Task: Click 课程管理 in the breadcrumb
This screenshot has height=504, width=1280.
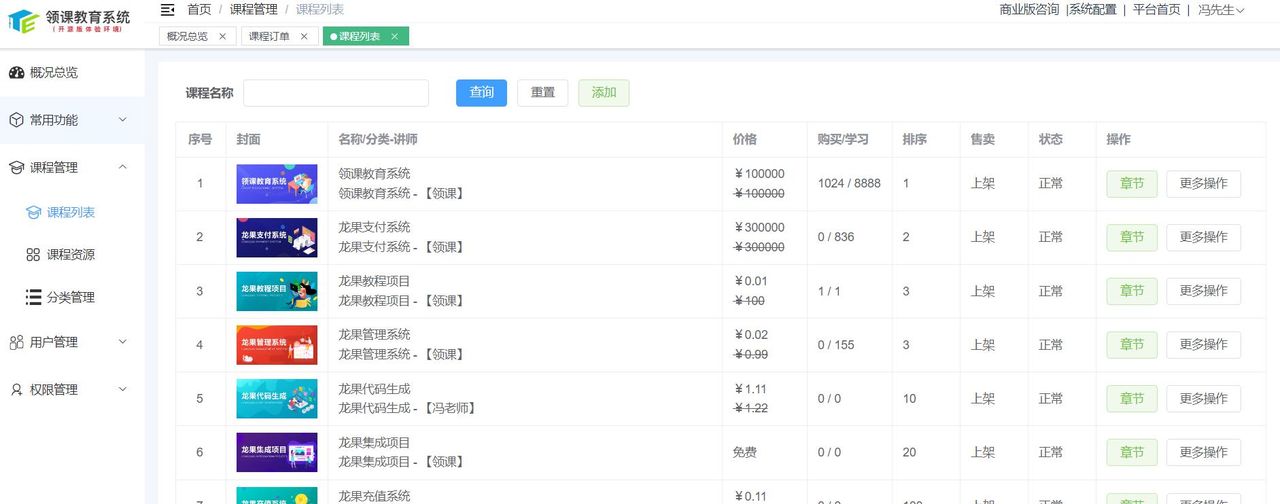Action: coord(254,10)
